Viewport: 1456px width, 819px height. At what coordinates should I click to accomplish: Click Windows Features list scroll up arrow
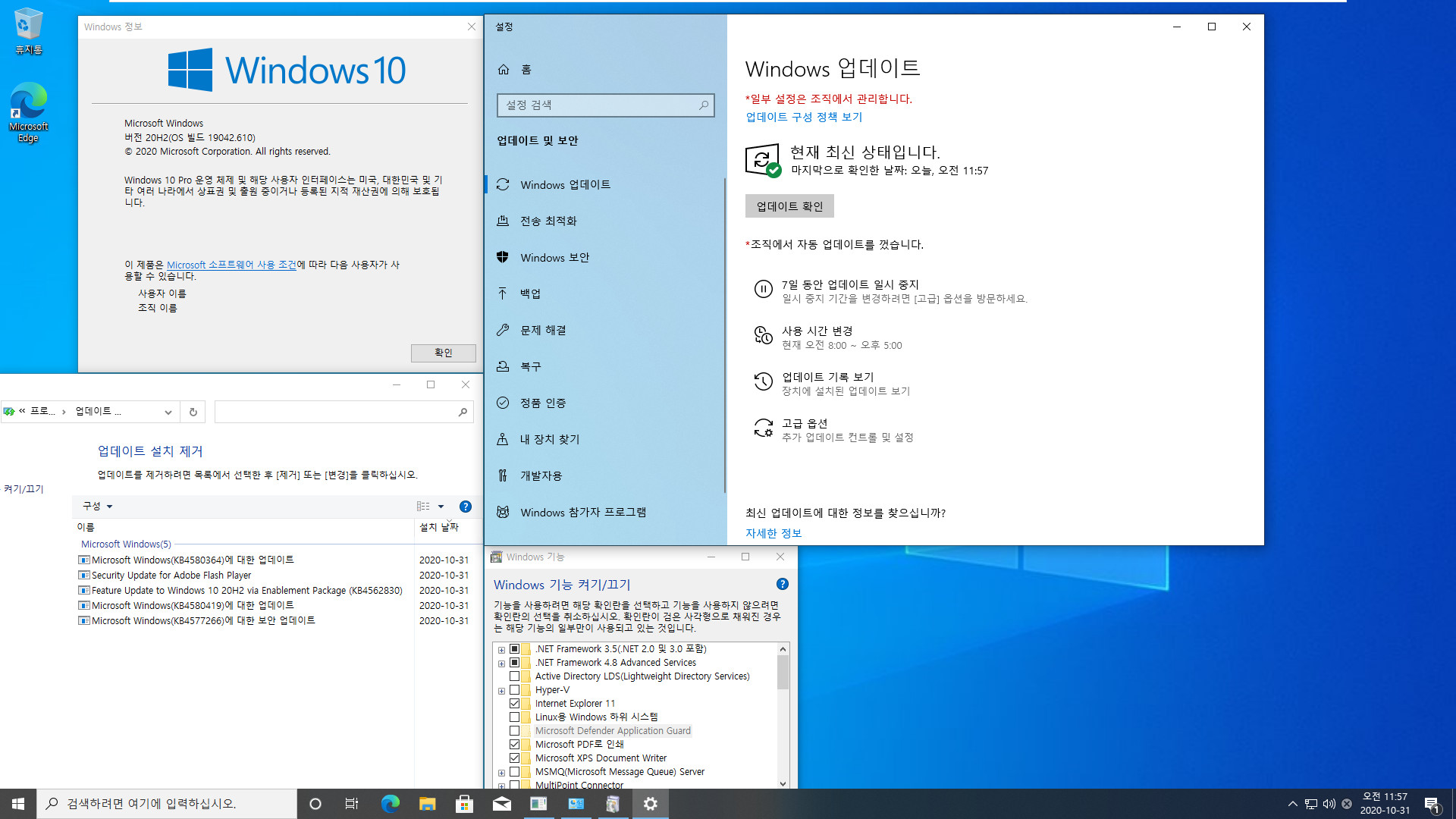[x=783, y=649]
